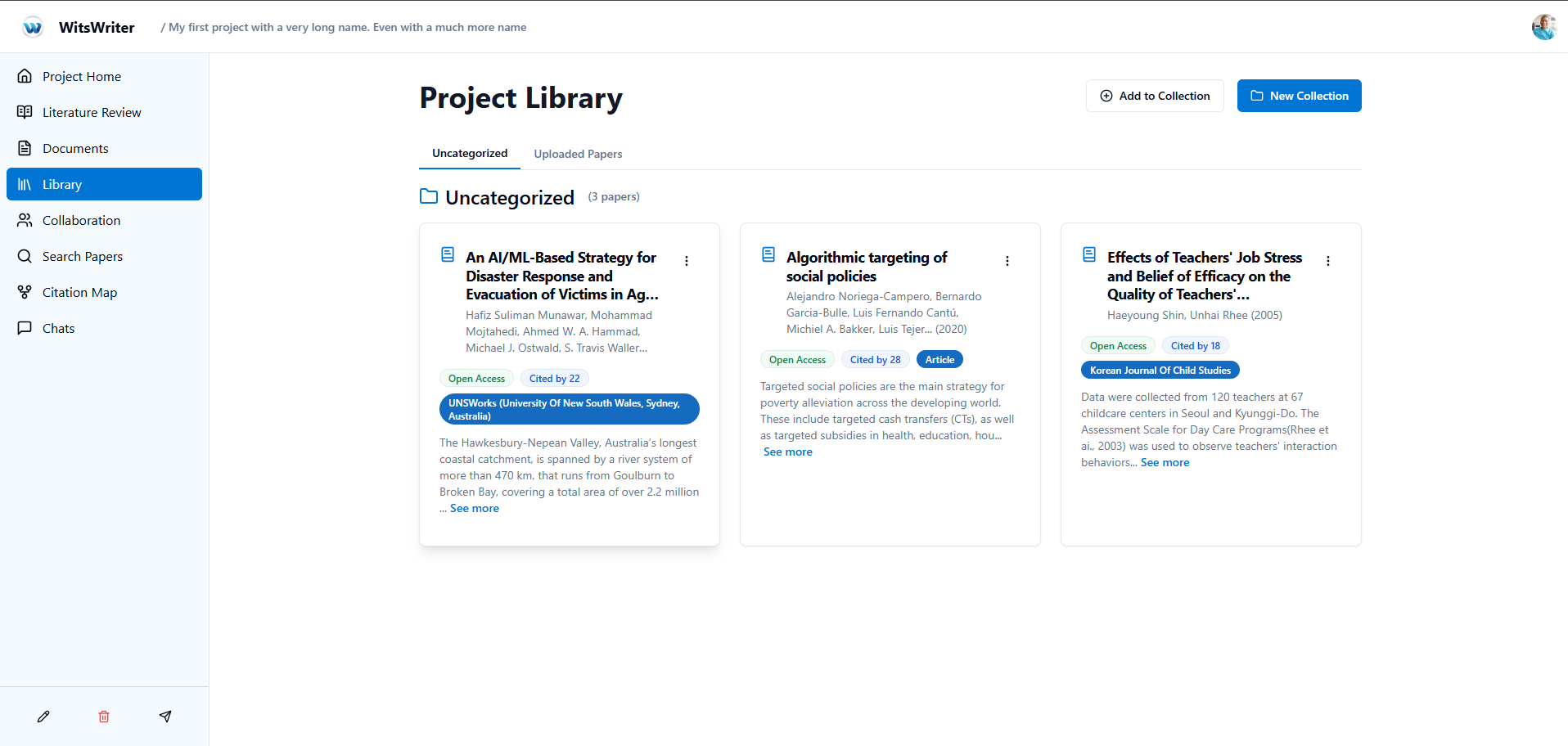Click the Project Home house icon

[25, 76]
